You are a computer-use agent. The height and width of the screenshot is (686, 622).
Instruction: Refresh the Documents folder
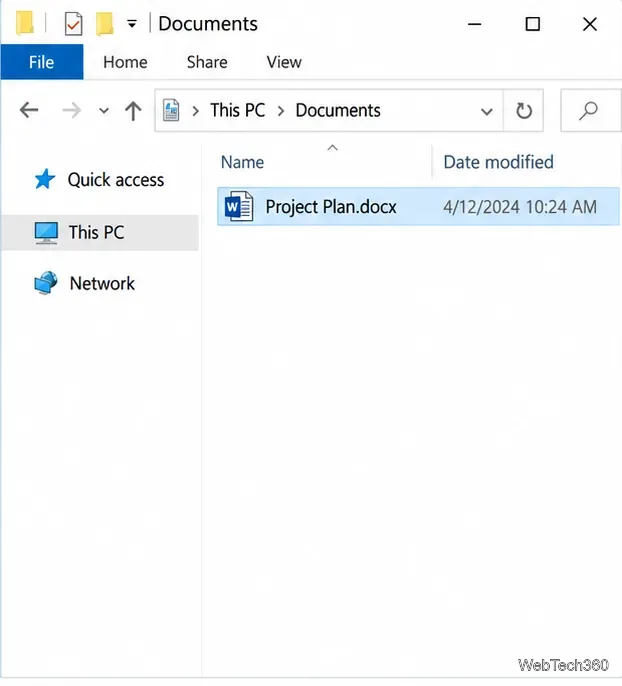coord(524,111)
